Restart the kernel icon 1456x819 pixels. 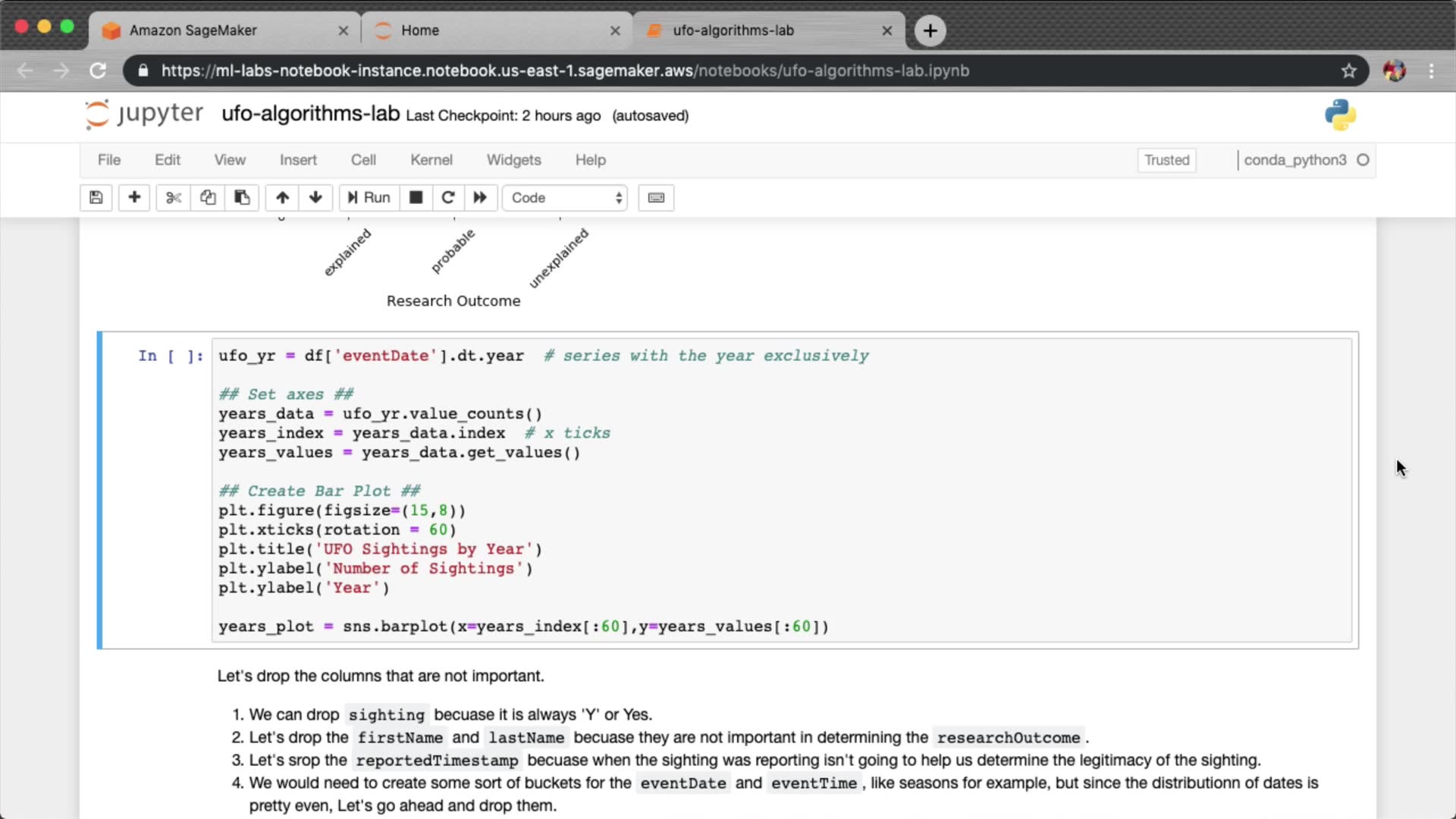tap(448, 198)
